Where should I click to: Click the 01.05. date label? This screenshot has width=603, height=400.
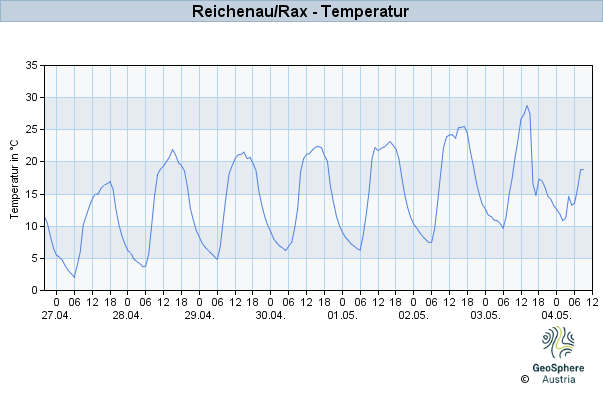tap(342, 315)
